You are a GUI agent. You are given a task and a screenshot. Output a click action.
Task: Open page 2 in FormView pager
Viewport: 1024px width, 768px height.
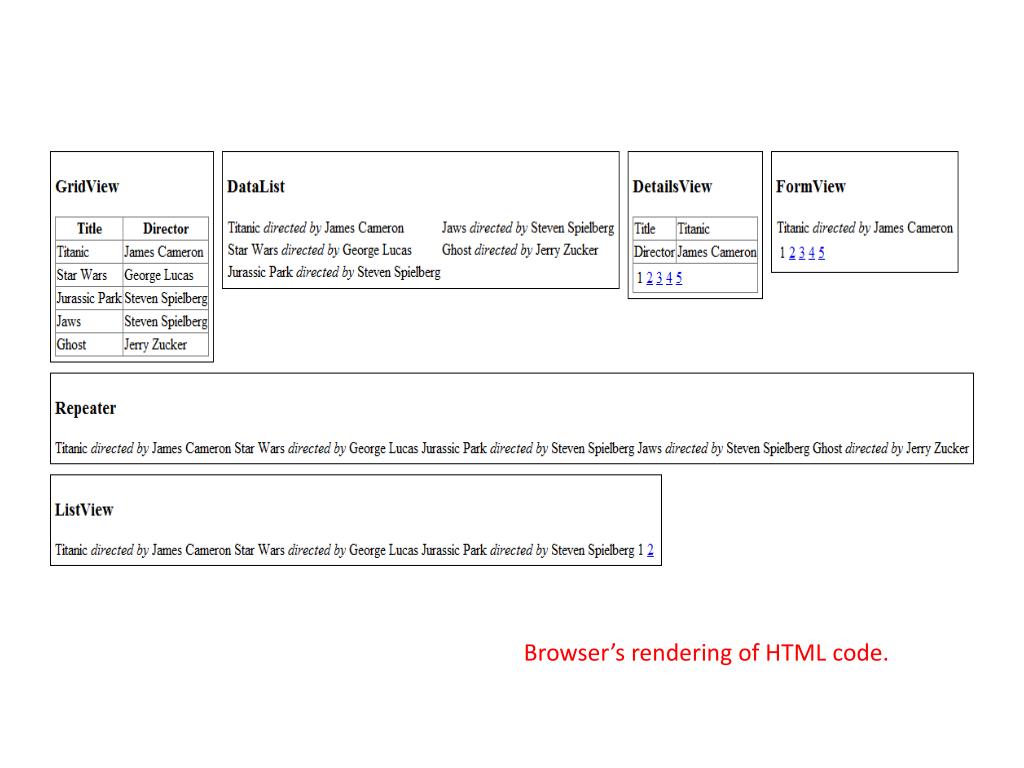coord(792,253)
